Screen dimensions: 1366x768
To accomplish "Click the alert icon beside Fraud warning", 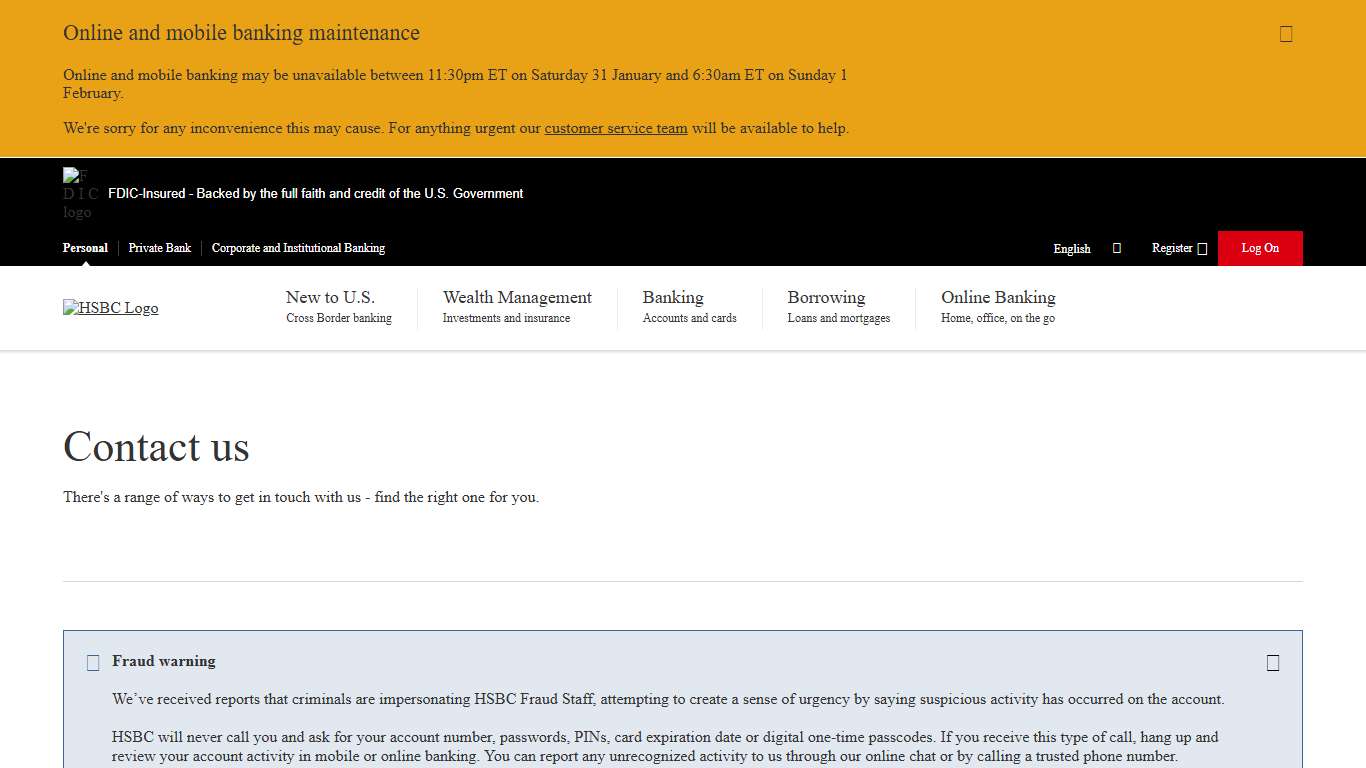I will click(x=92, y=662).
